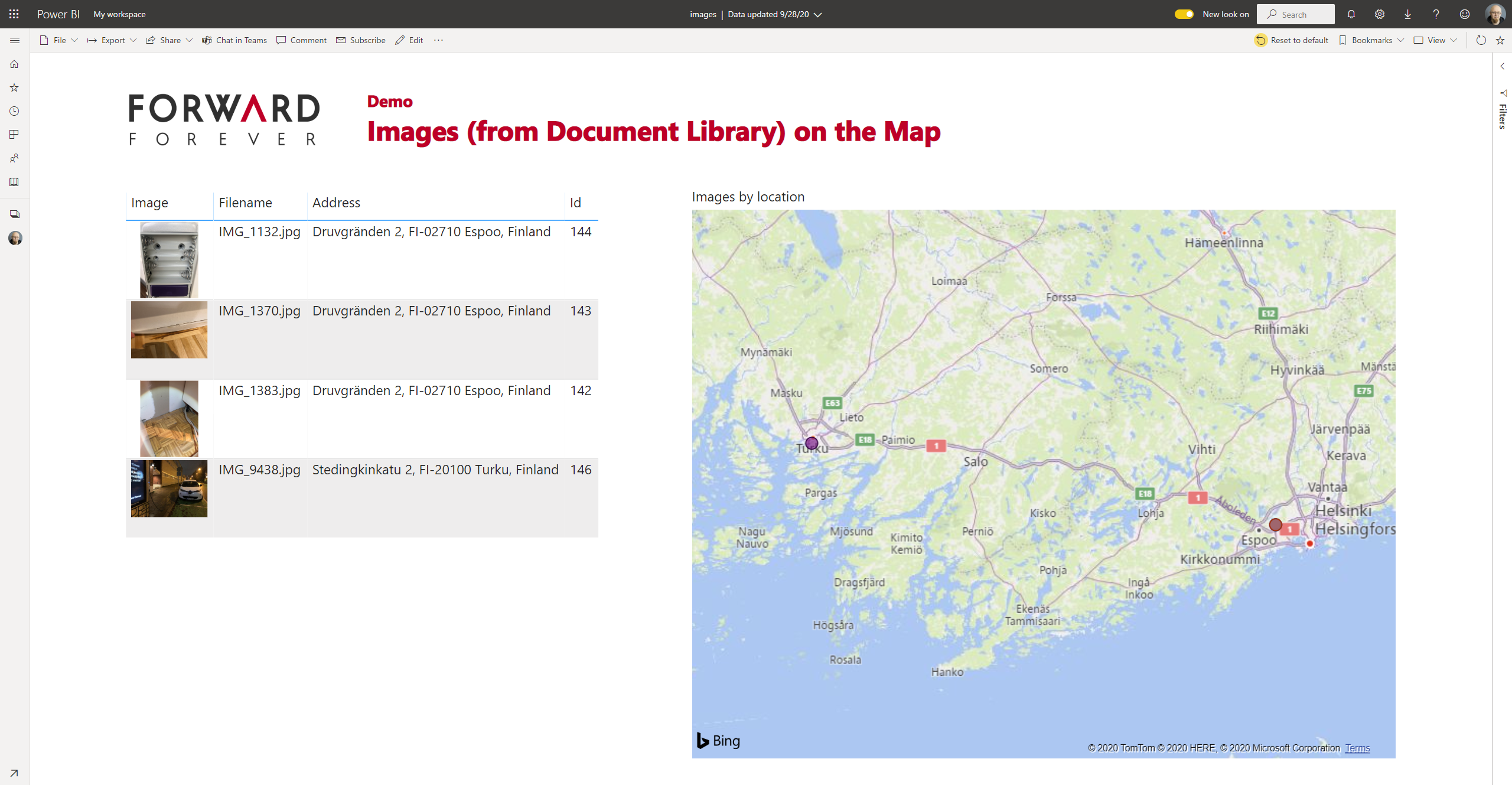This screenshot has height=785, width=1512.
Task: Open the app launcher waffle icon
Action: pyautogui.click(x=14, y=14)
